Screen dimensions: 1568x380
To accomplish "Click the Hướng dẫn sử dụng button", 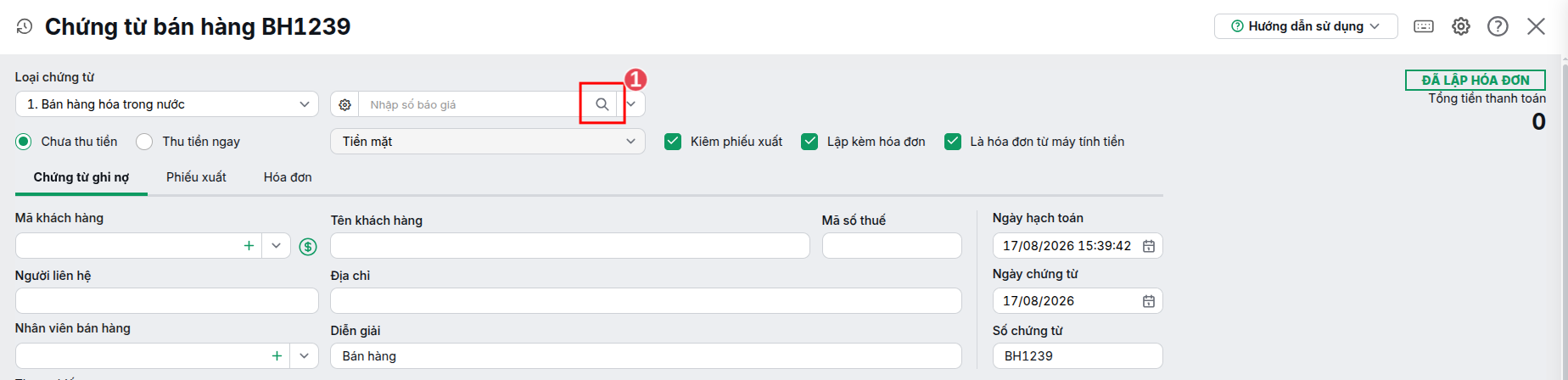I will 1306,26.
